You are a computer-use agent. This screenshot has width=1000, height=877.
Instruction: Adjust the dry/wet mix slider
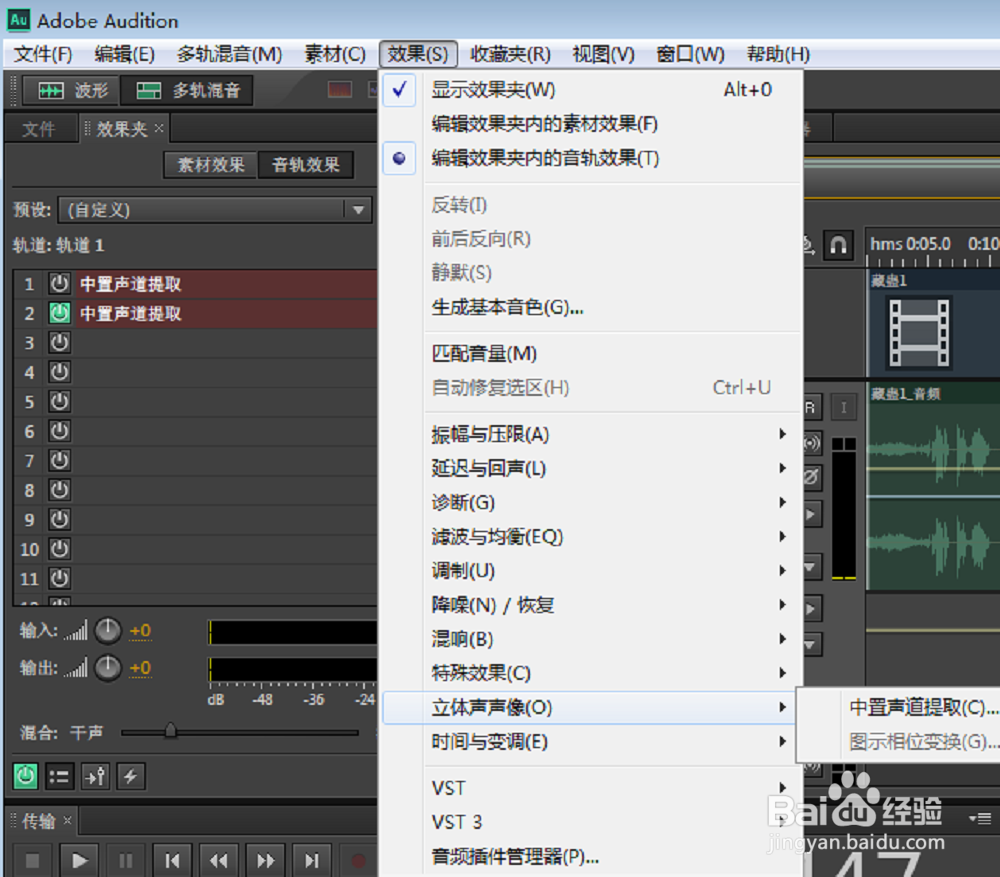pos(170,732)
